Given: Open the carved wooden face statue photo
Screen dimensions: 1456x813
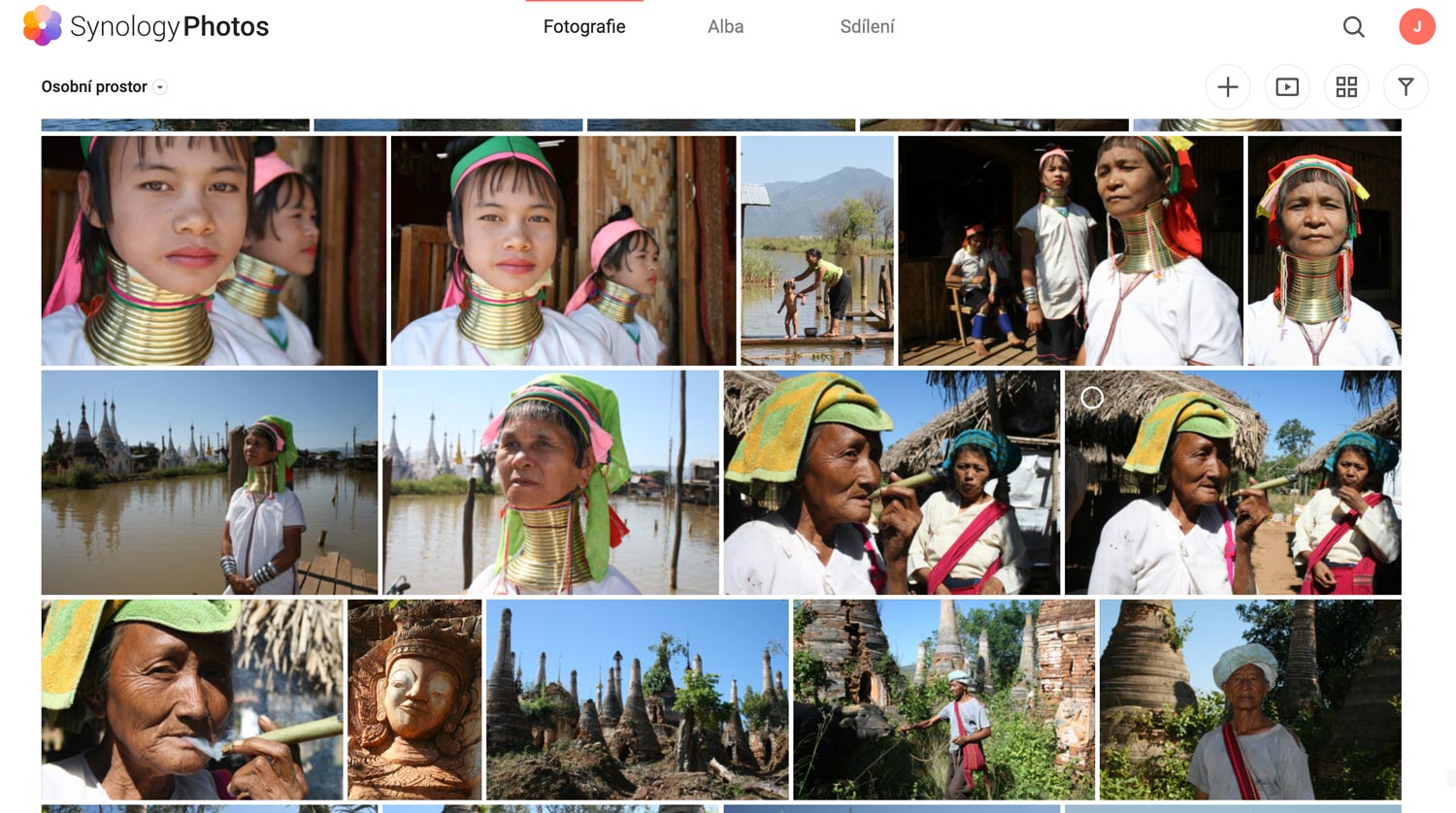Looking at the screenshot, I should [x=414, y=699].
